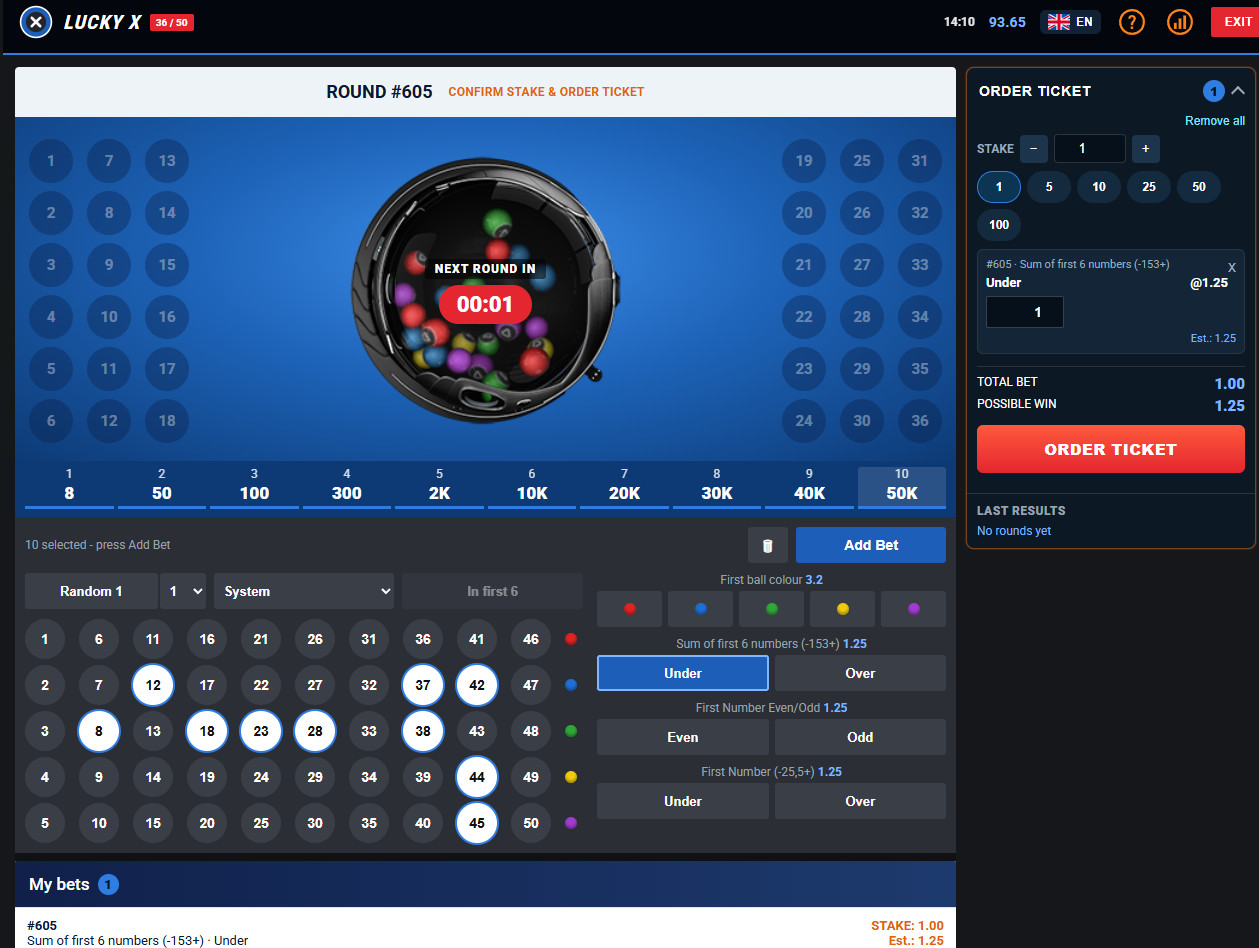Image resolution: width=1259 pixels, height=948 pixels.
Task: Open the statistics bar chart icon
Action: coord(1180,21)
